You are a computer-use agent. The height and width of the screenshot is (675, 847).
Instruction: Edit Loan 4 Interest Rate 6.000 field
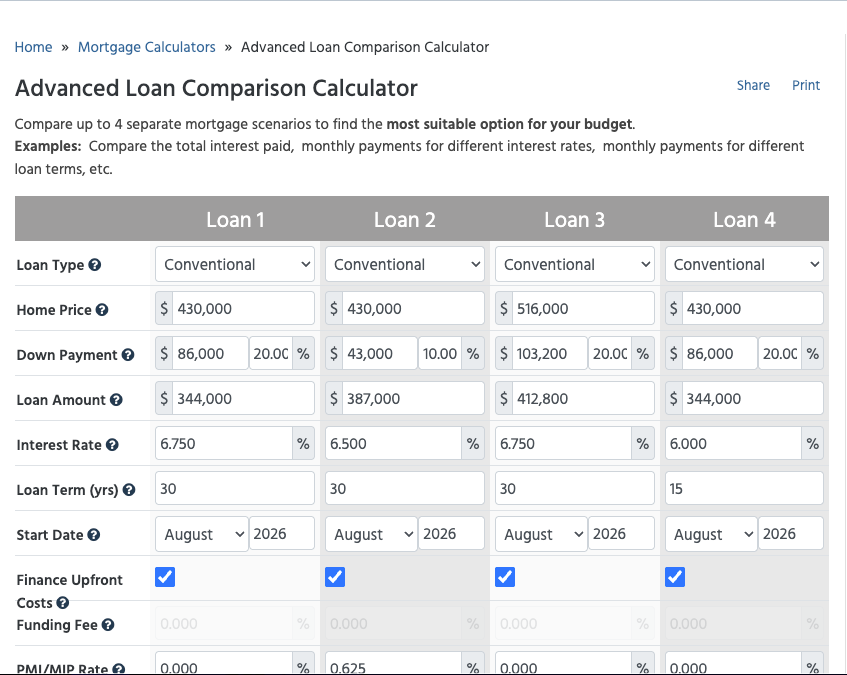(x=733, y=443)
